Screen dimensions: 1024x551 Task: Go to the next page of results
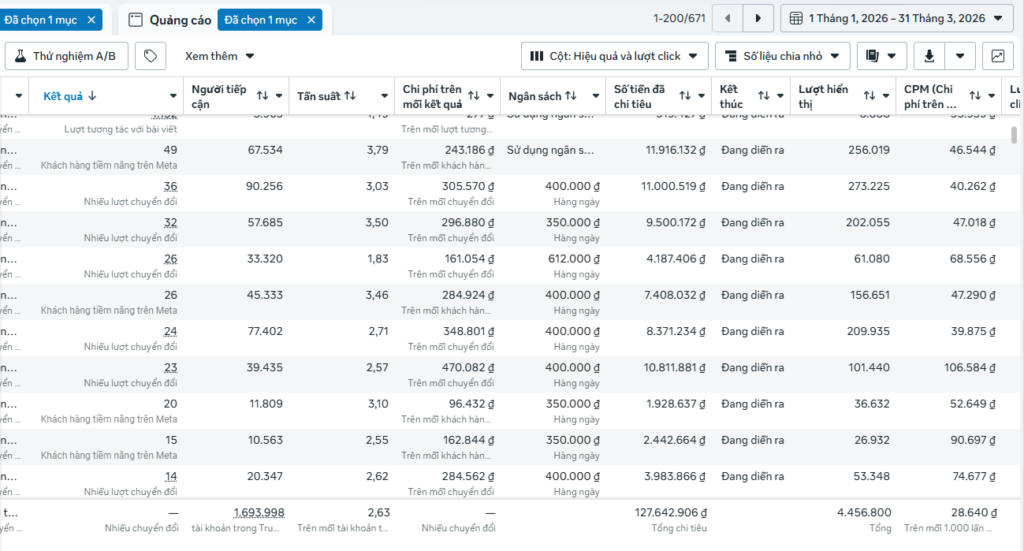point(759,18)
